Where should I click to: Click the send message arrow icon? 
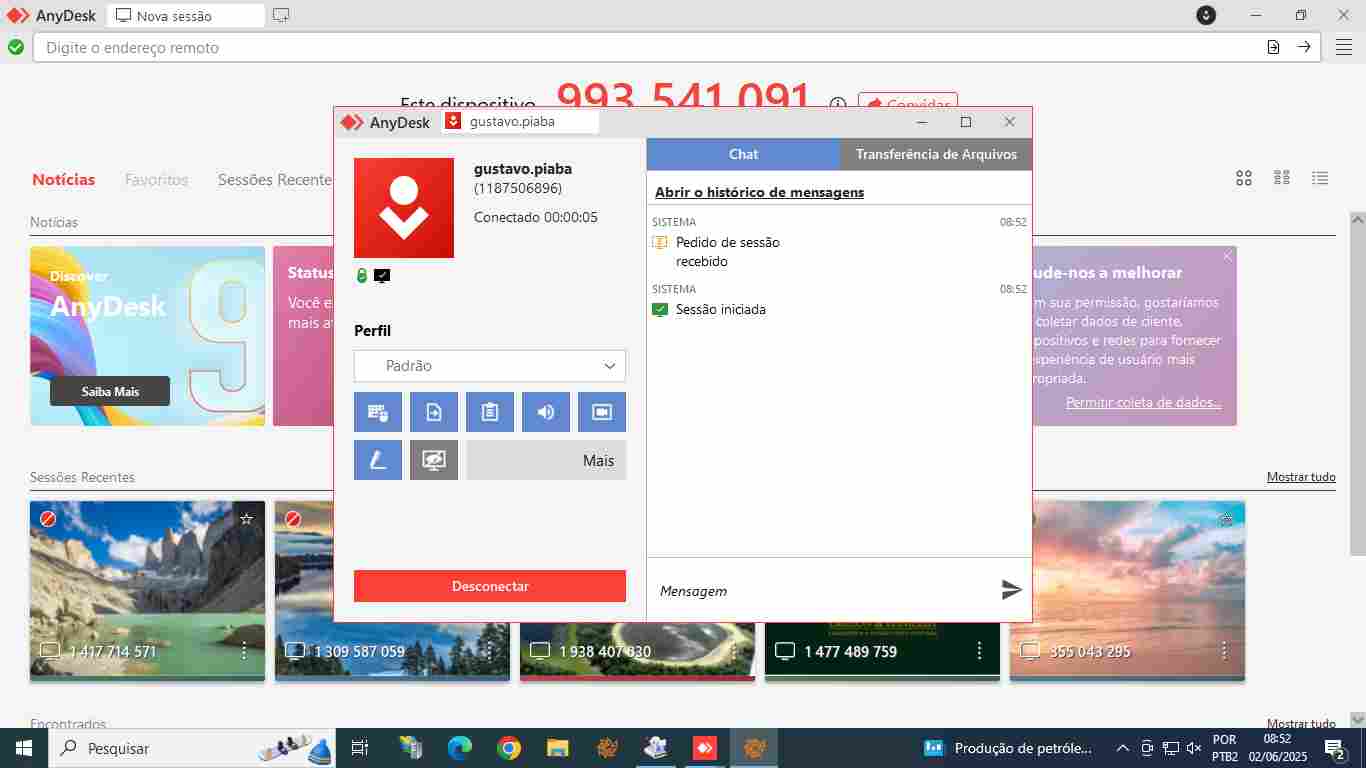coord(1012,590)
